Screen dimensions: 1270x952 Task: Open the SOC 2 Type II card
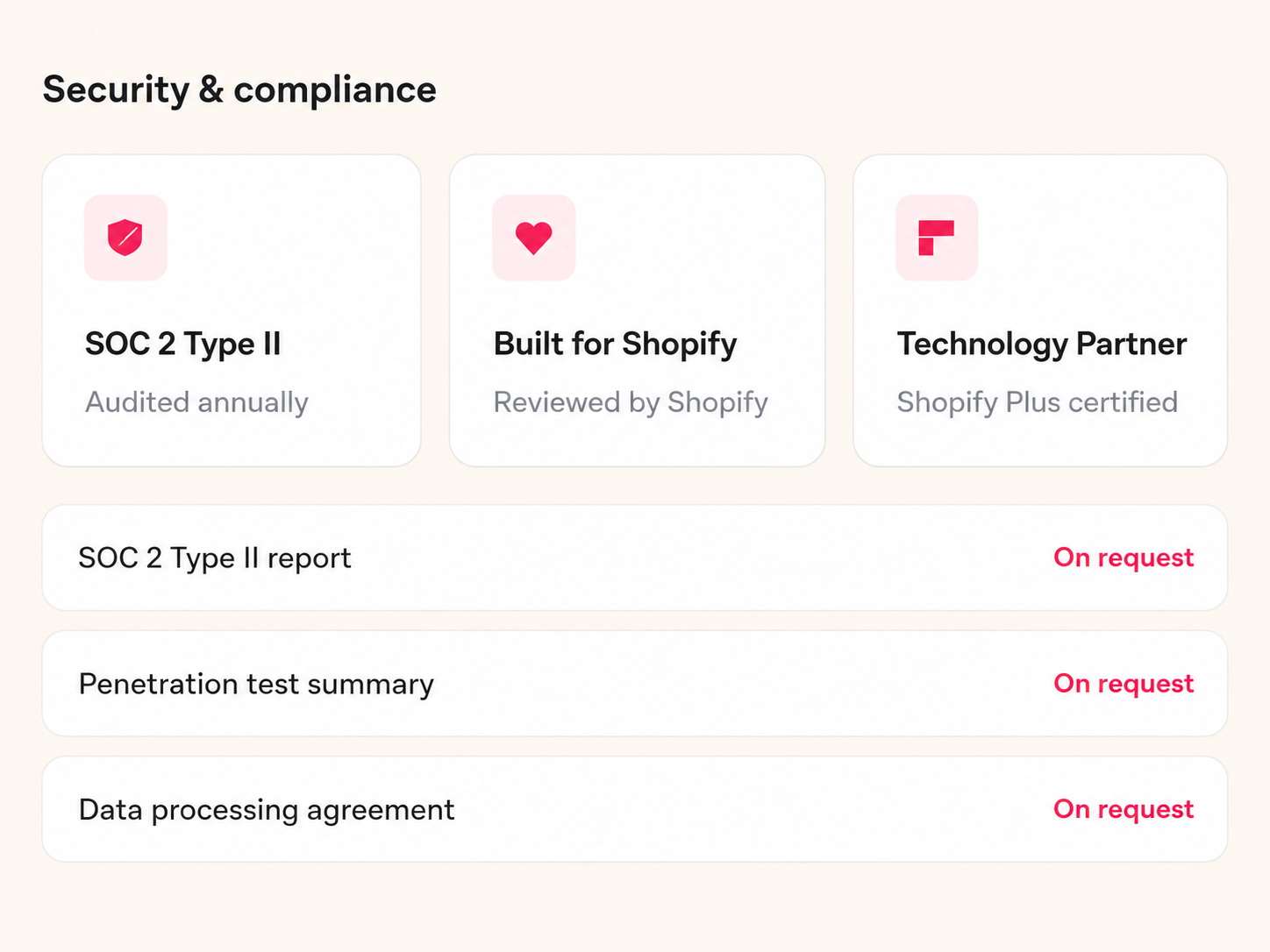tap(232, 310)
